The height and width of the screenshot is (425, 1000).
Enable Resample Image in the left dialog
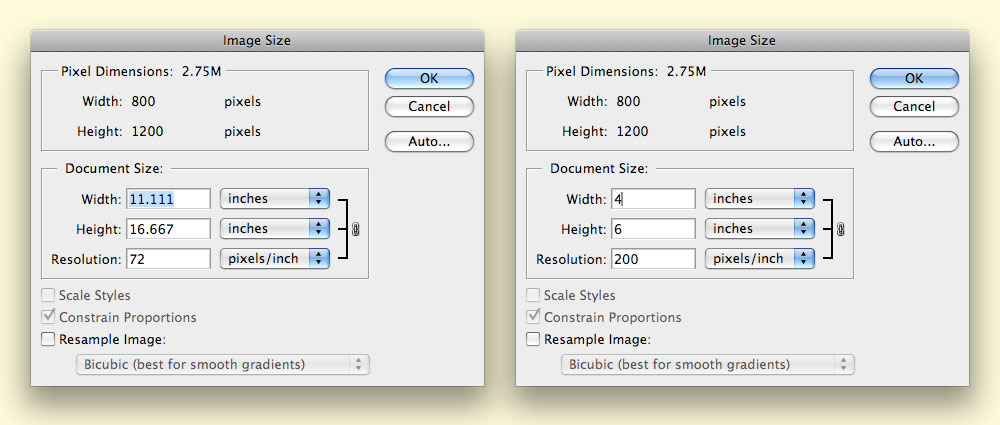(x=49, y=340)
